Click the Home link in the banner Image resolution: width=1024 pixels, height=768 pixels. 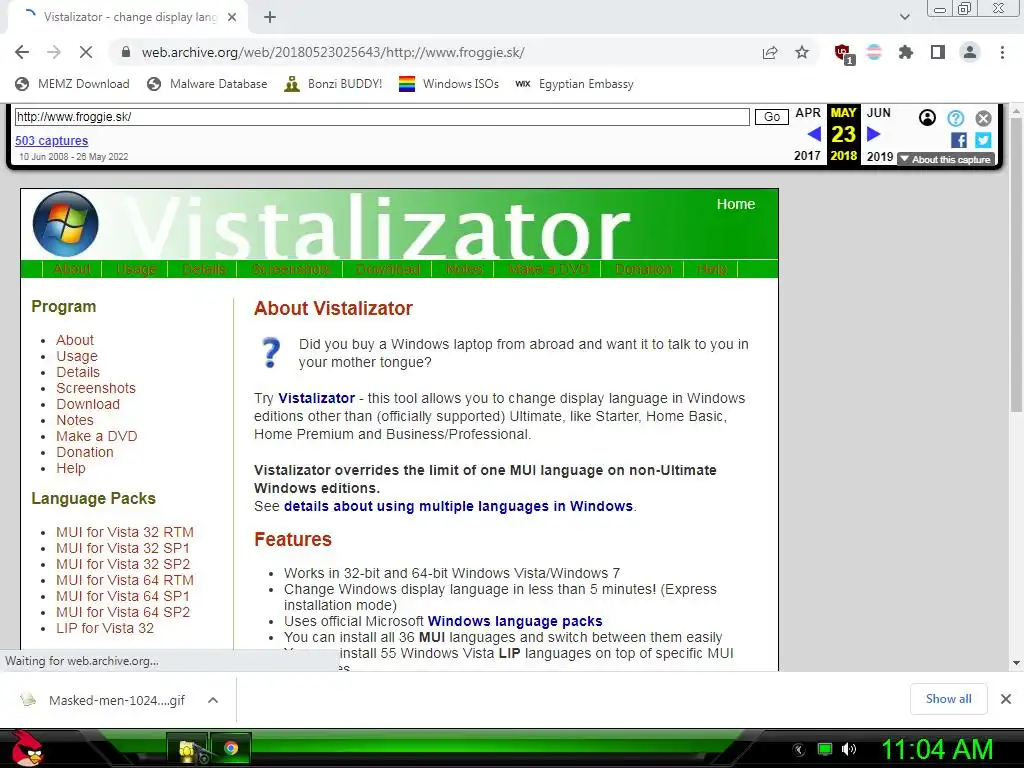pyautogui.click(x=735, y=204)
